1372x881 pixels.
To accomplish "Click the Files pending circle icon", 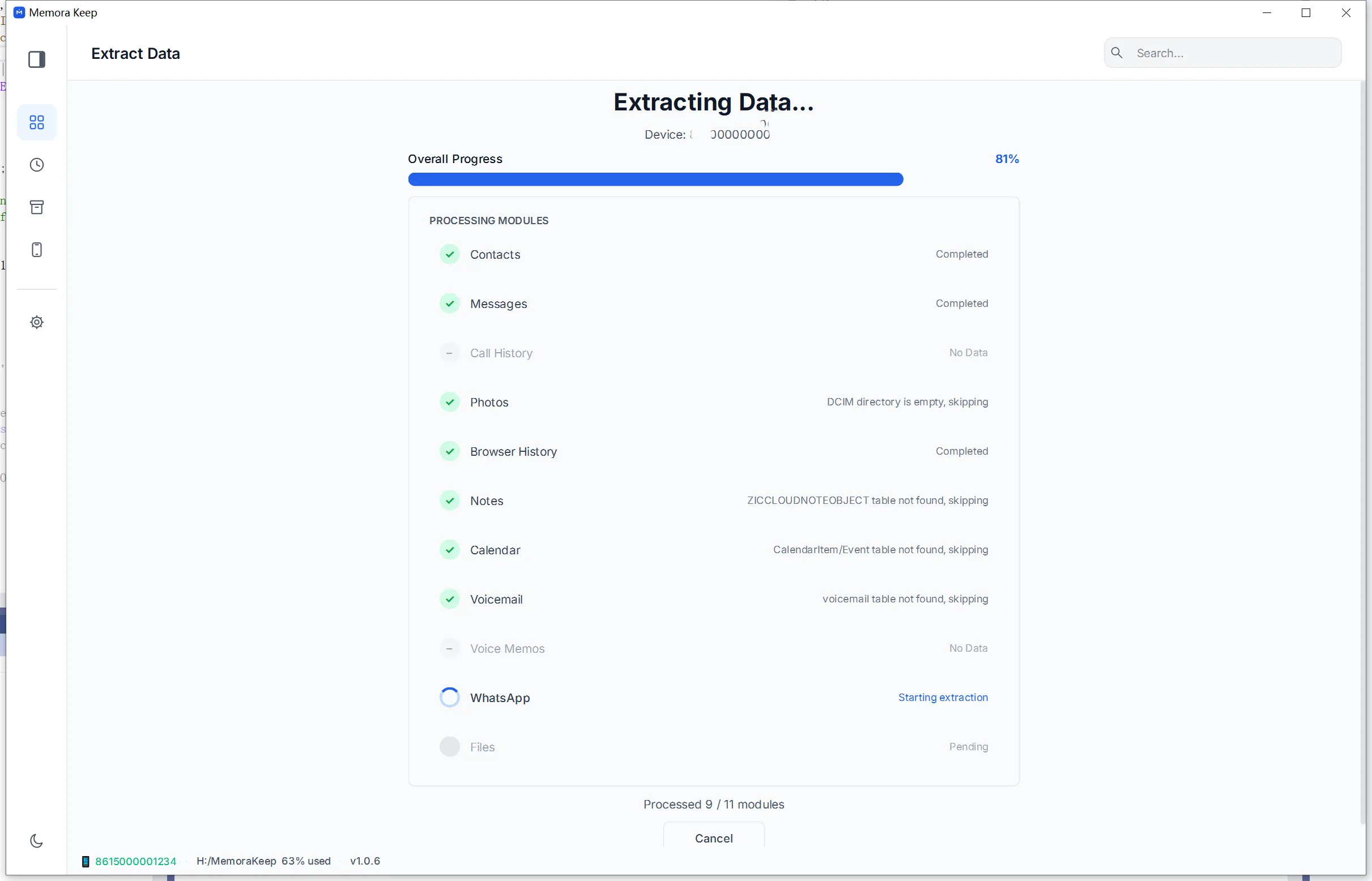I will (450, 747).
